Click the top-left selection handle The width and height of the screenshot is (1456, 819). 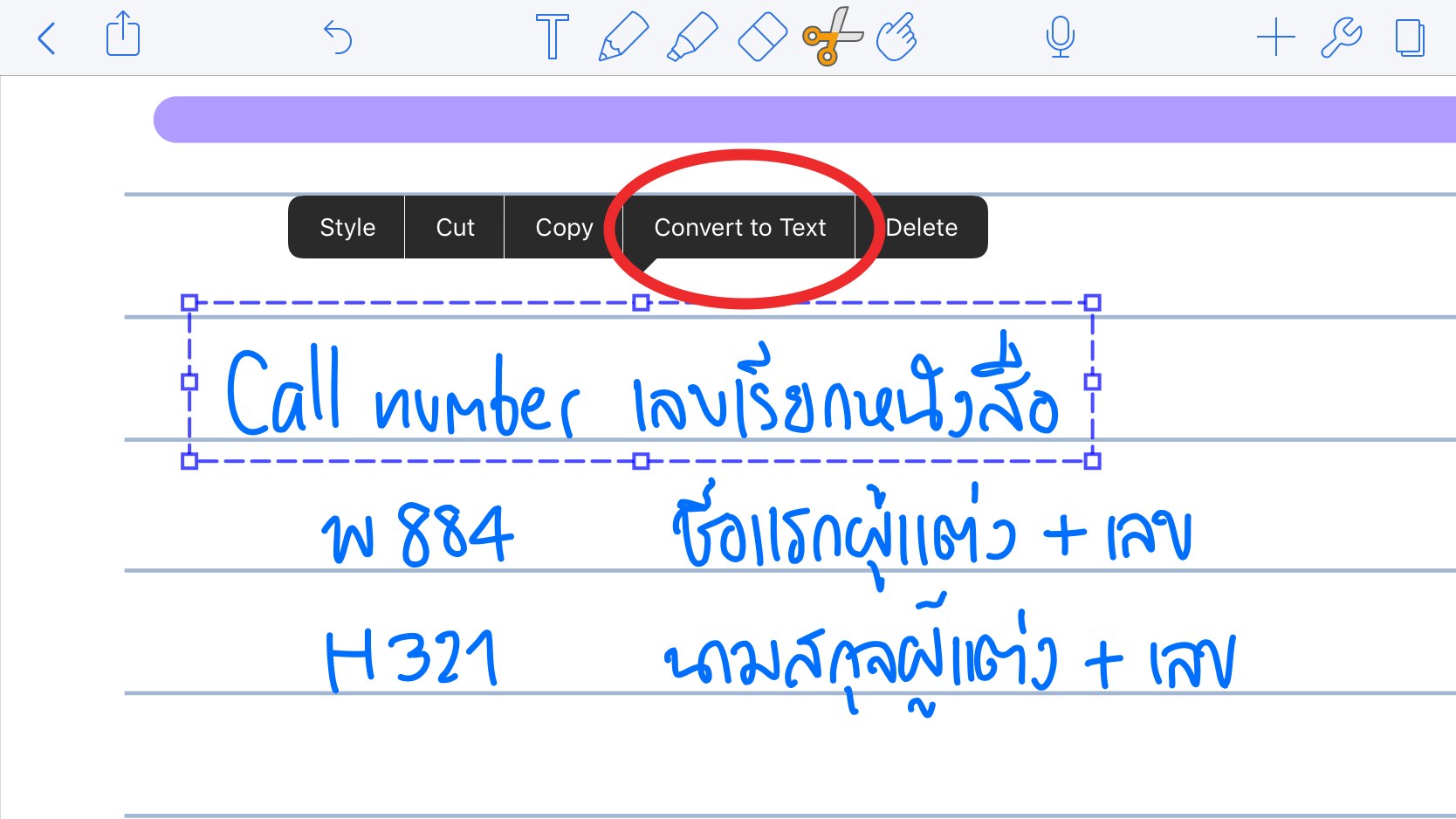pos(189,303)
